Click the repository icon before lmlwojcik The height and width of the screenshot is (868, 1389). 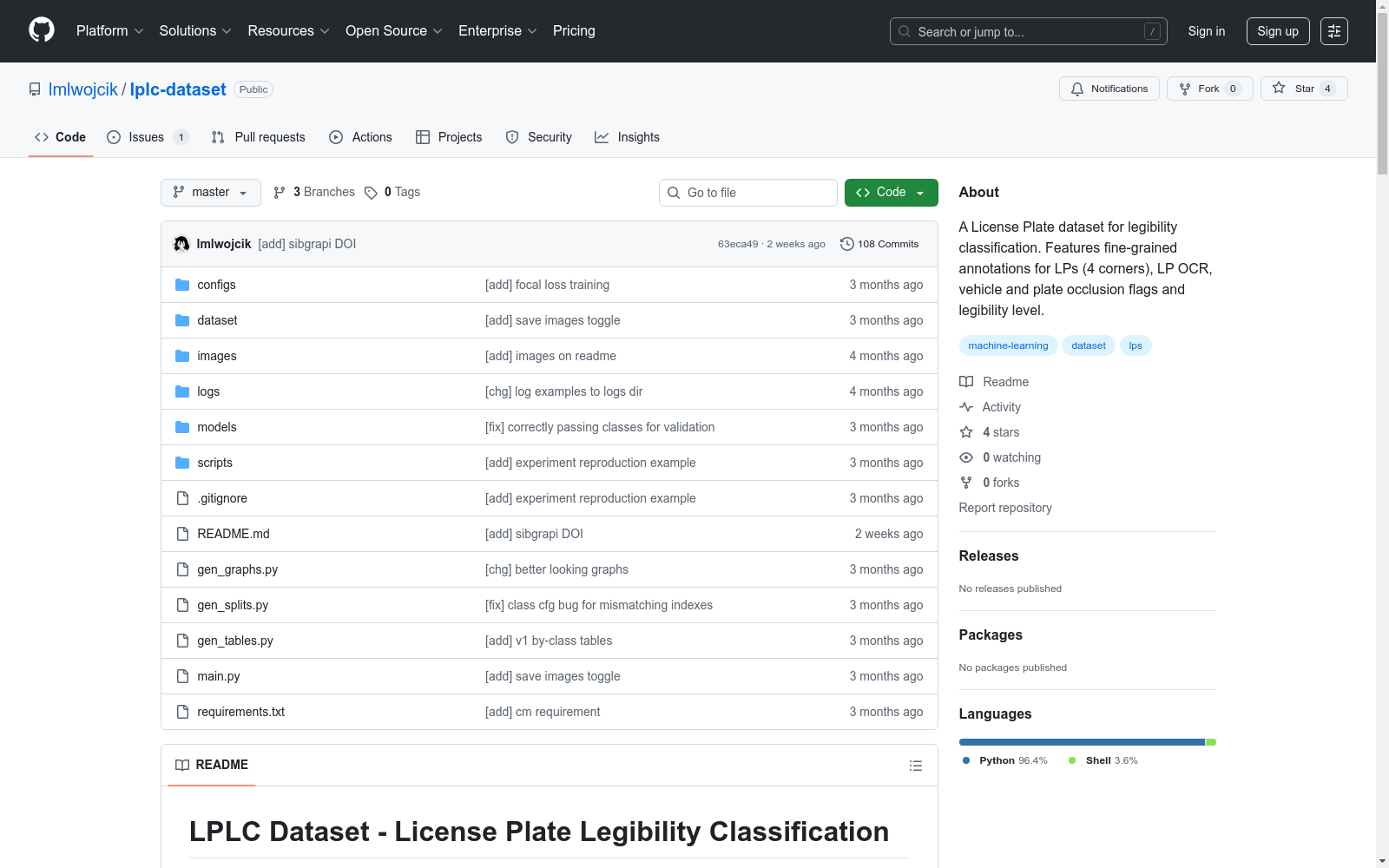(x=35, y=89)
